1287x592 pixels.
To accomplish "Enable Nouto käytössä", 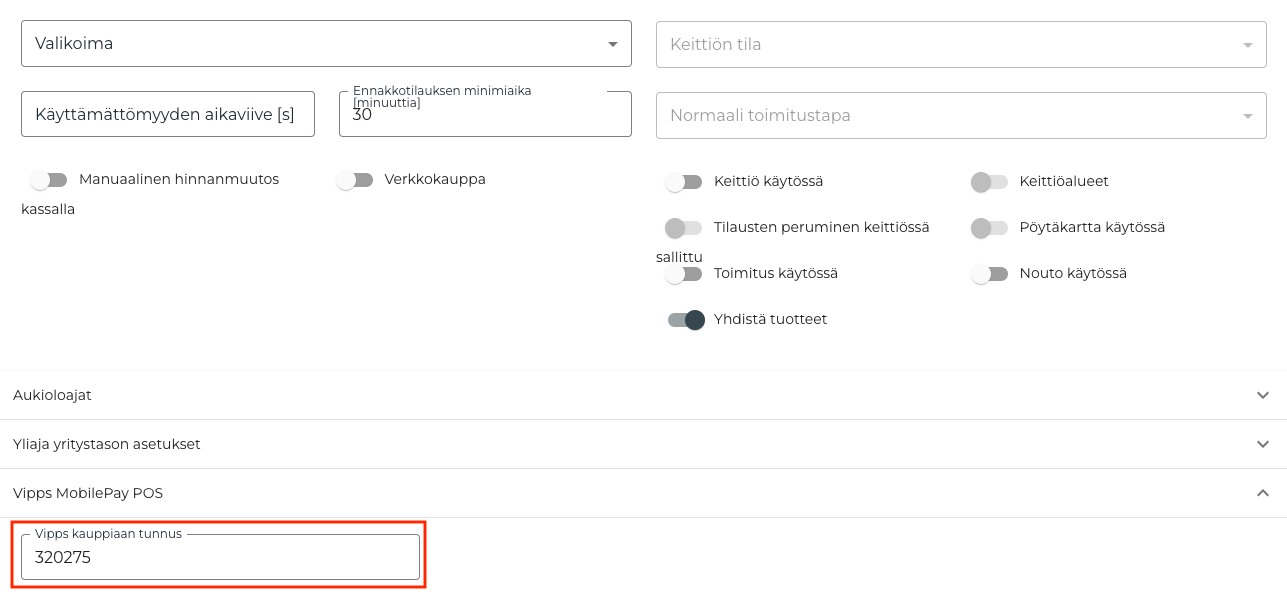I will pos(990,273).
